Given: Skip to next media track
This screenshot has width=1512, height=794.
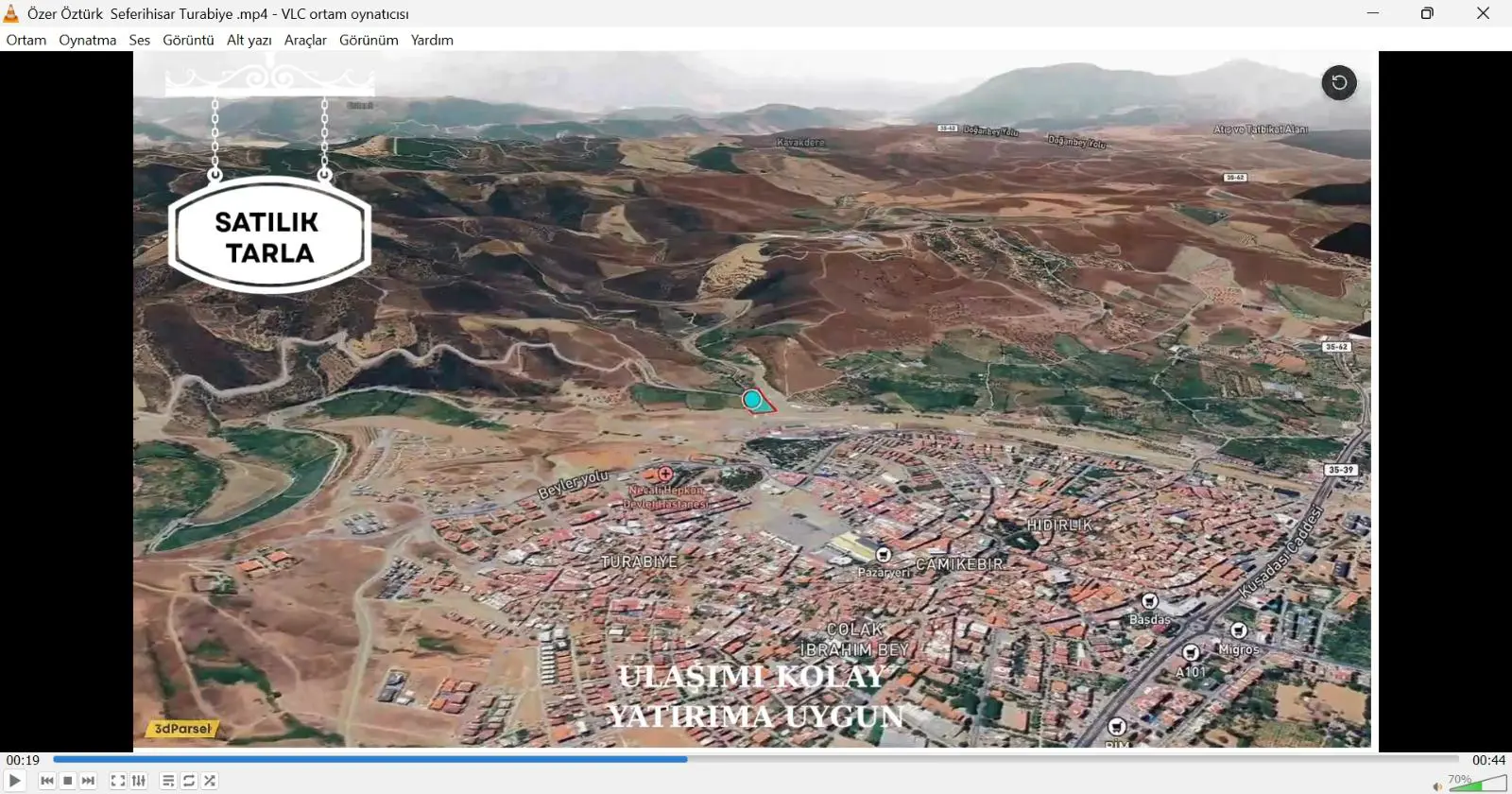Looking at the screenshot, I should click(x=89, y=781).
